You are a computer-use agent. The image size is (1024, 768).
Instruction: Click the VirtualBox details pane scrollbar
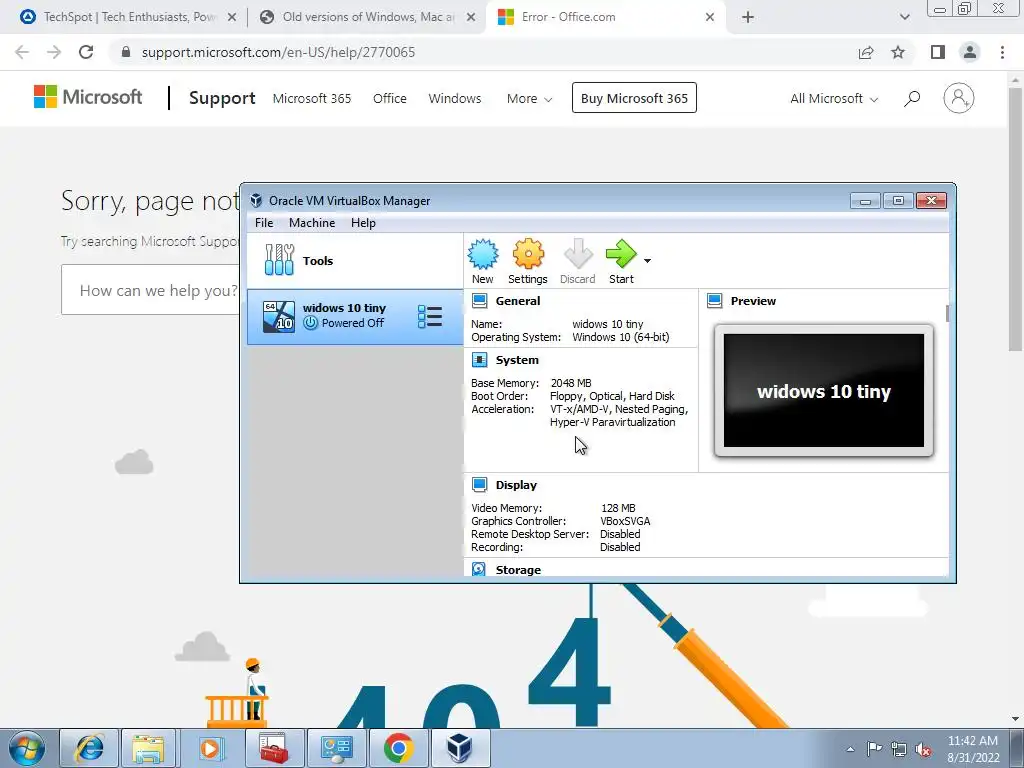(x=948, y=313)
